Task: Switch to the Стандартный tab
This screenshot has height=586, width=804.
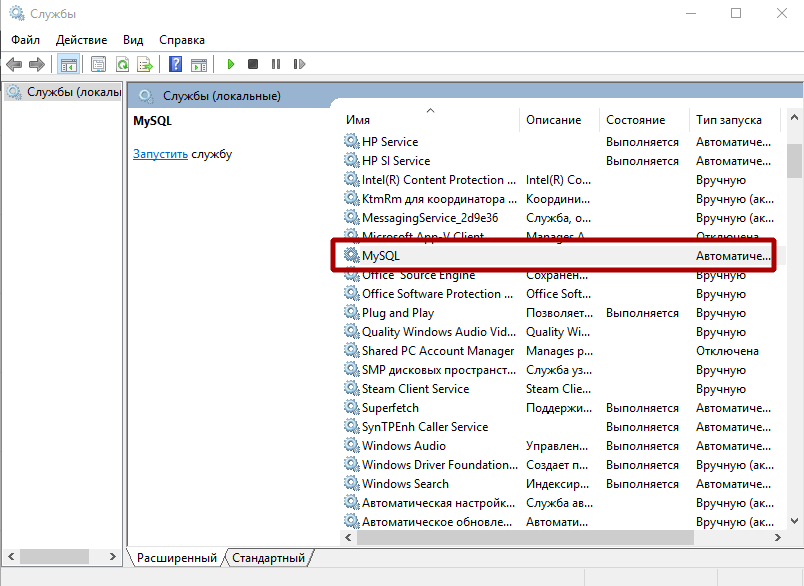Action: (x=269, y=558)
